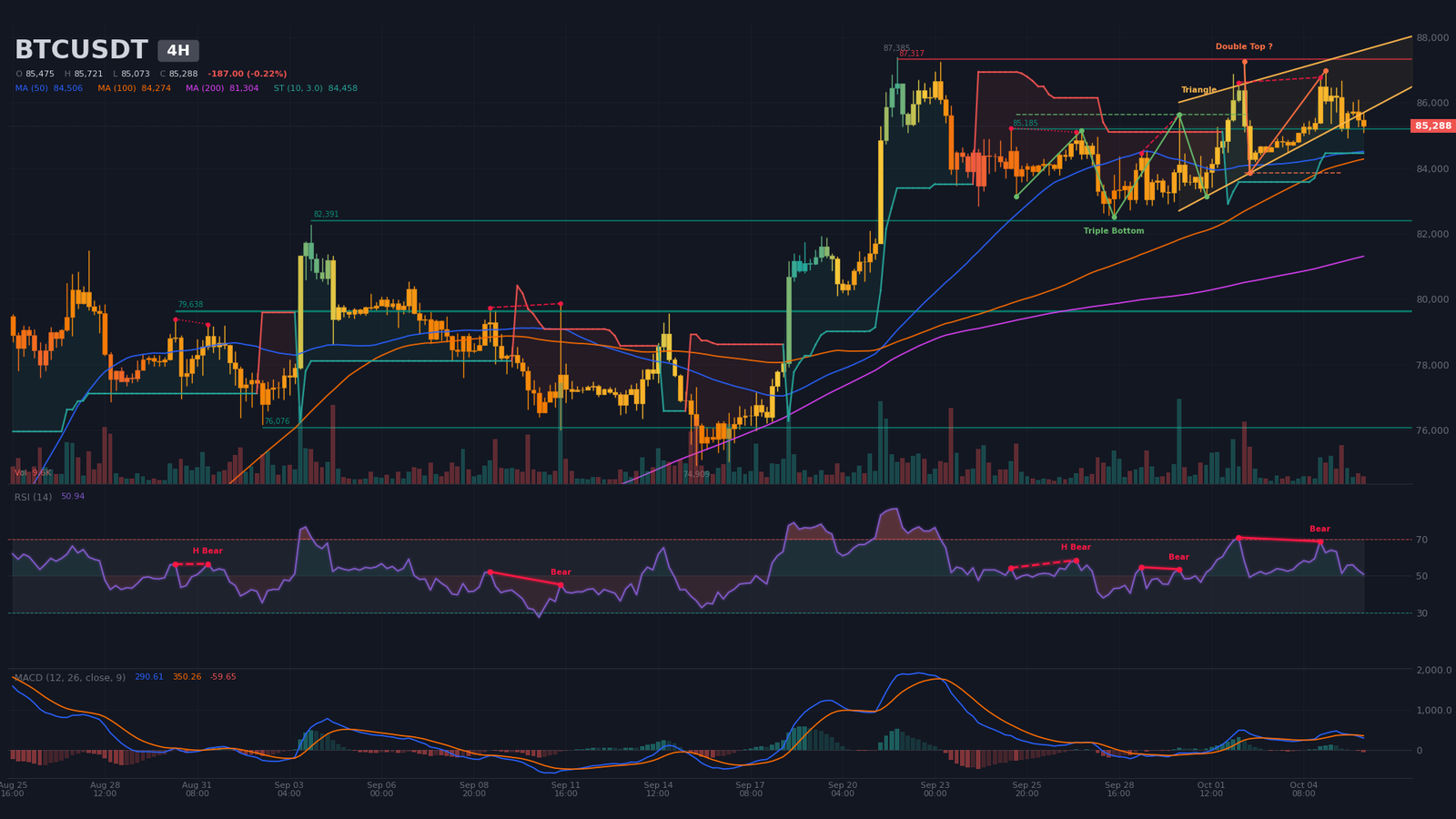The width and height of the screenshot is (1456, 819).
Task: Click the MACD signal value 350.26
Action: 187,677
